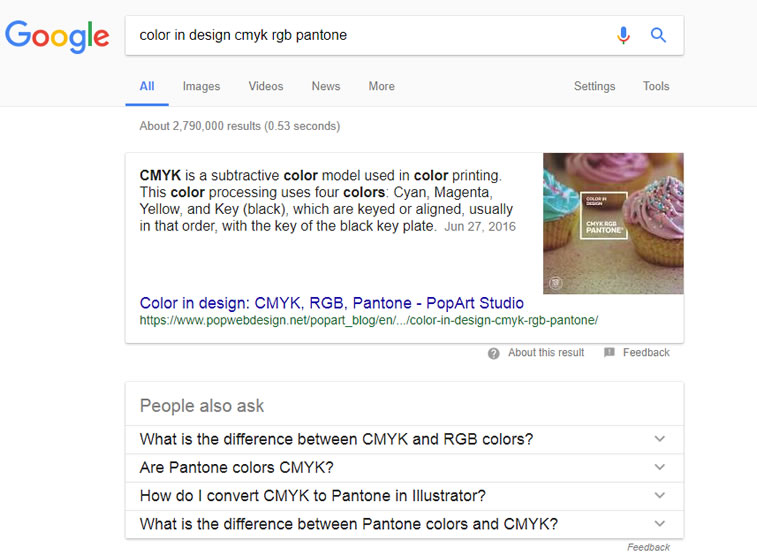757x556 pixels.
Task: Click About this result link
Action: pyautogui.click(x=546, y=353)
